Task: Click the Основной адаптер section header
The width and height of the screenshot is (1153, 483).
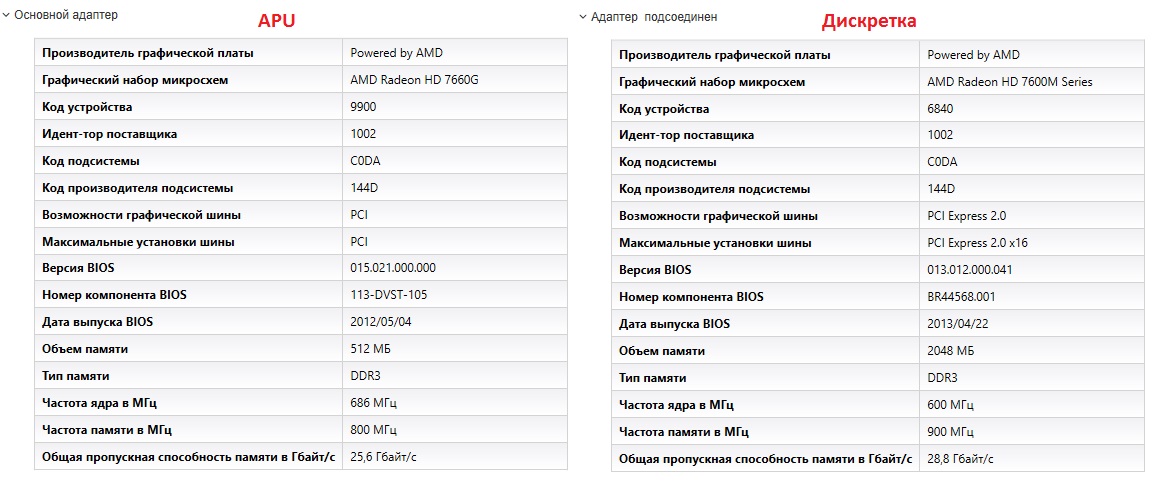Action: coord(65,16)
